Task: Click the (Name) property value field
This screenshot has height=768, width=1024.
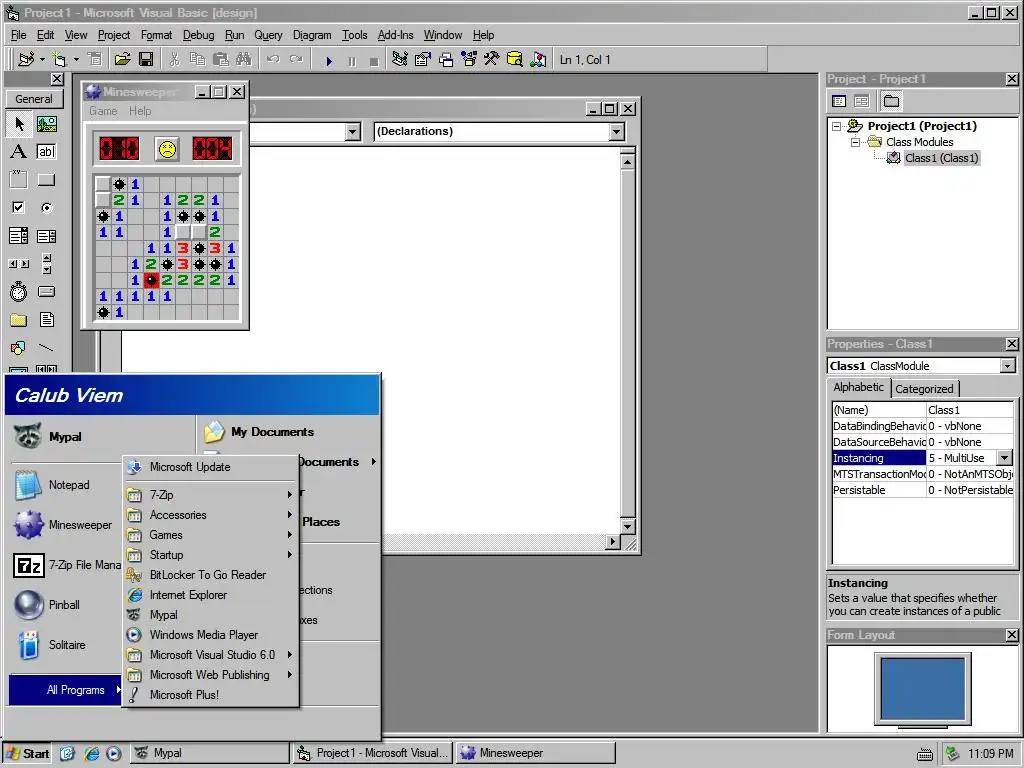Action: tap(970, 410)
